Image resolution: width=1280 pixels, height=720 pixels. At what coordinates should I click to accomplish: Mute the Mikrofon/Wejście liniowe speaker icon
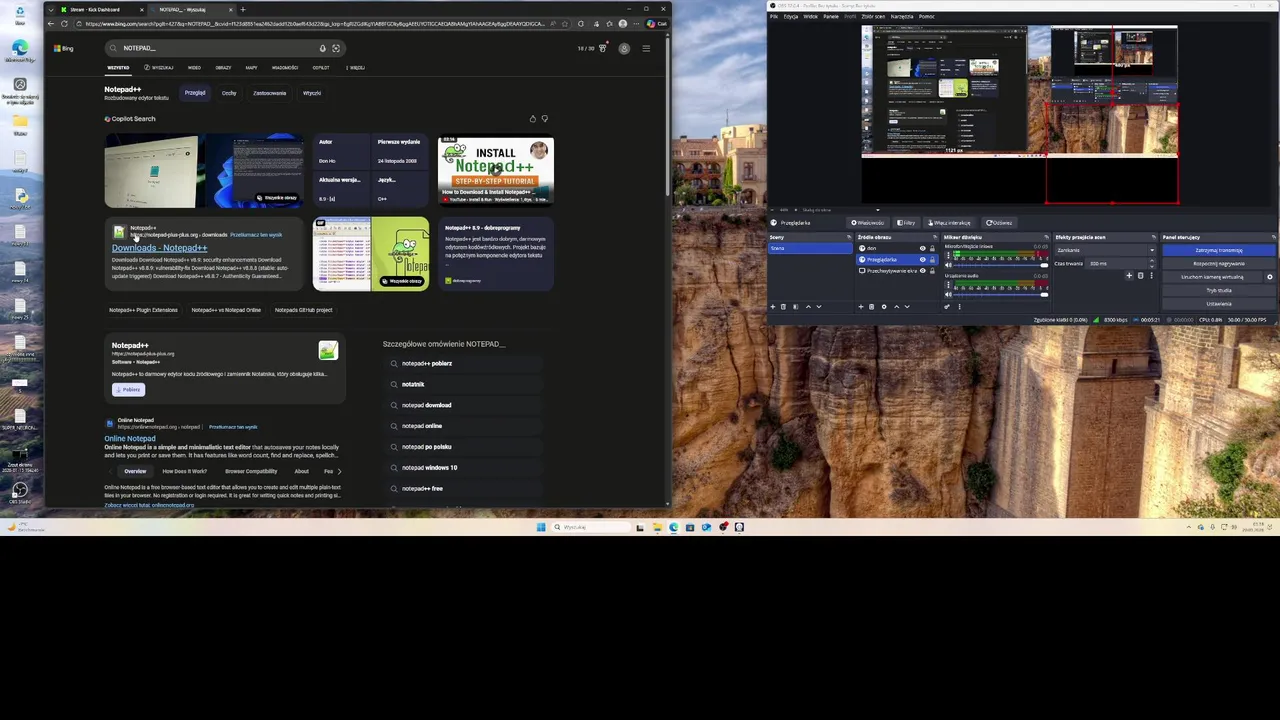949,265
